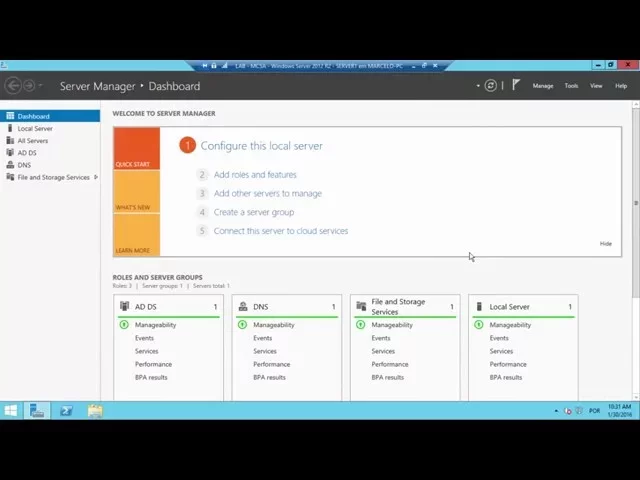Open Performance in File and Storage tile

(x=390, y=364)
